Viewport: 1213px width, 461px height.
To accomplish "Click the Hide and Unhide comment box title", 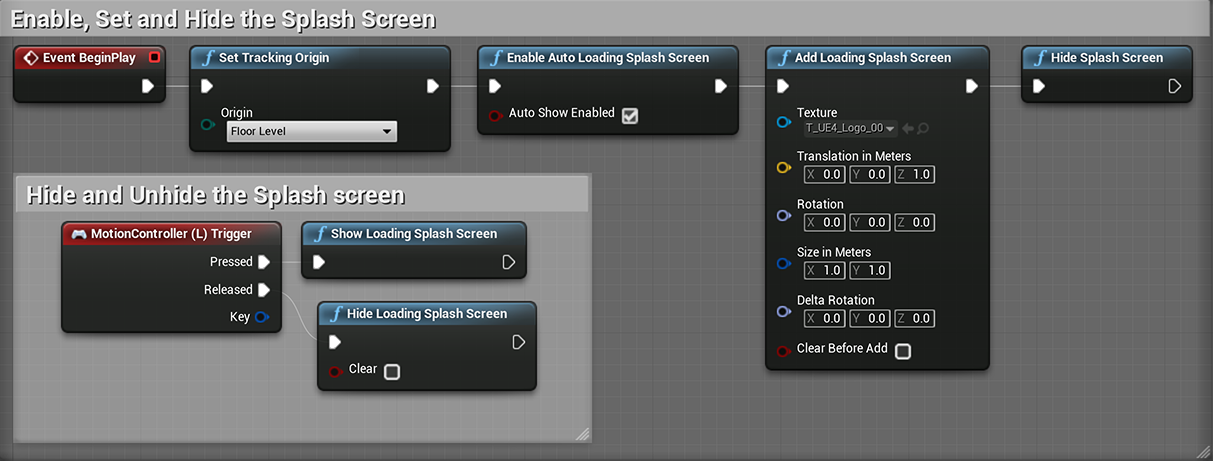I will 216,195.
